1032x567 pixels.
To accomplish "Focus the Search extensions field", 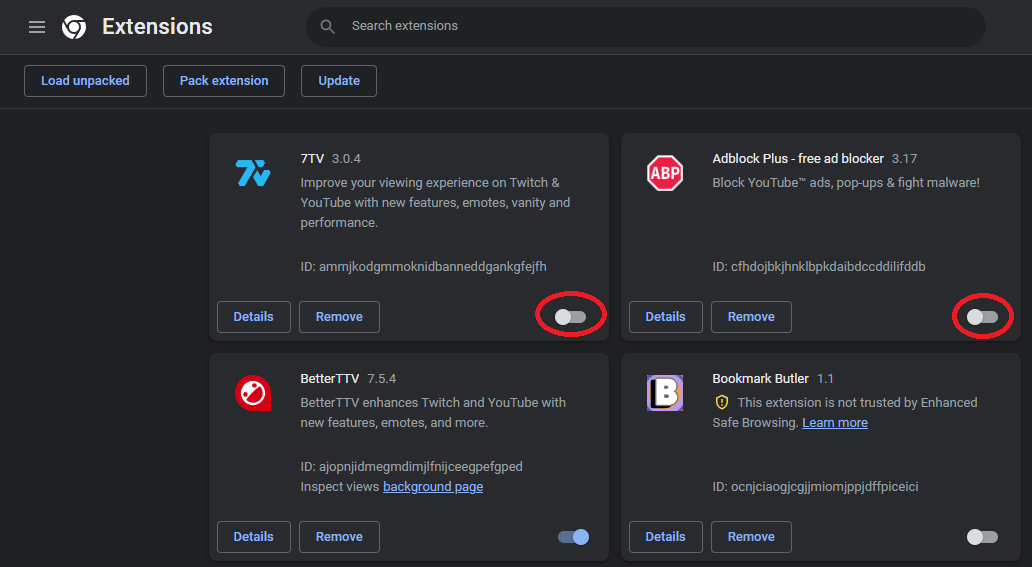I will point(646,26).
